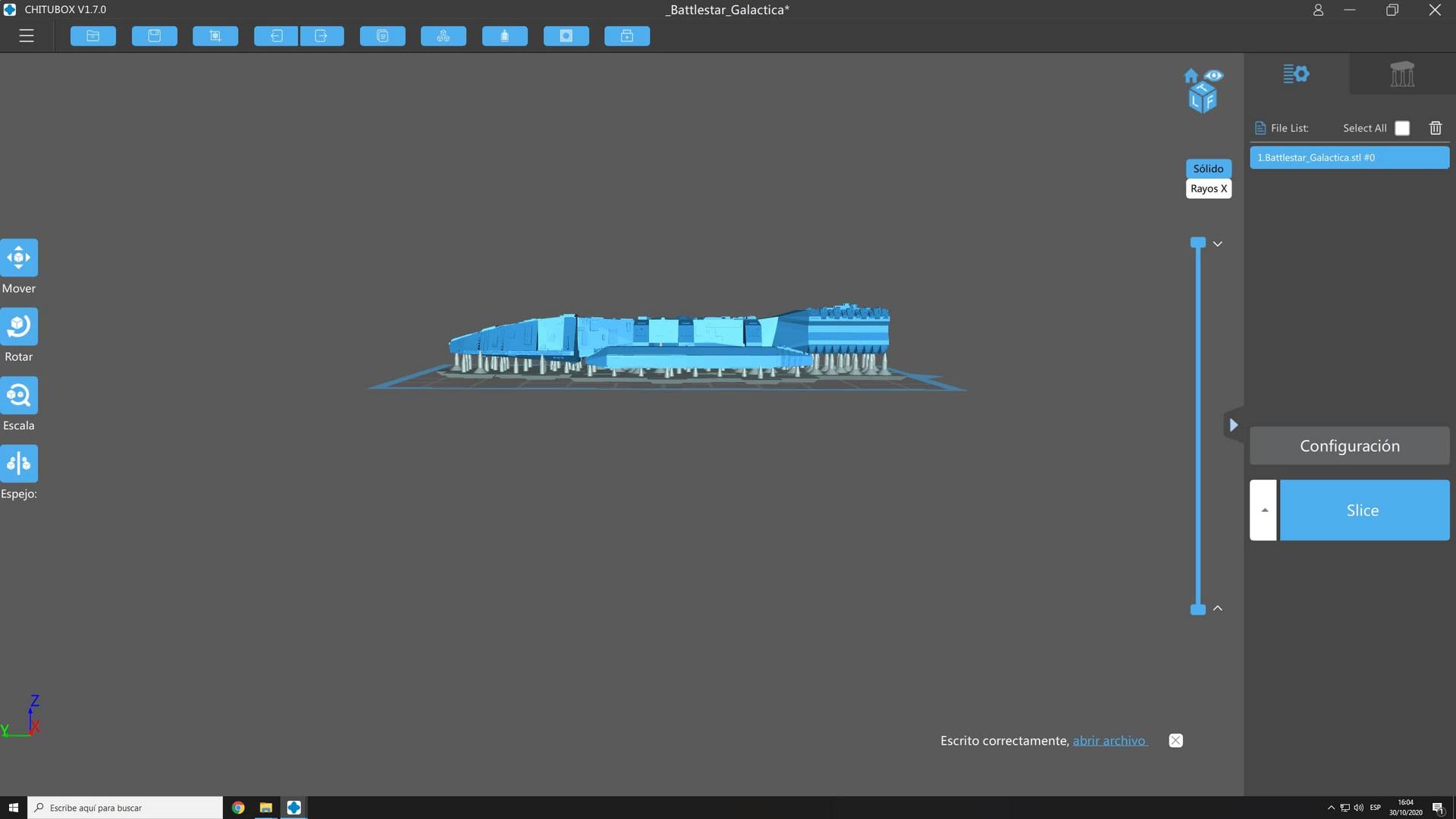Click the redo arrow toolbar button
This screenshot has width=1456, height=819.
[322, 36]
